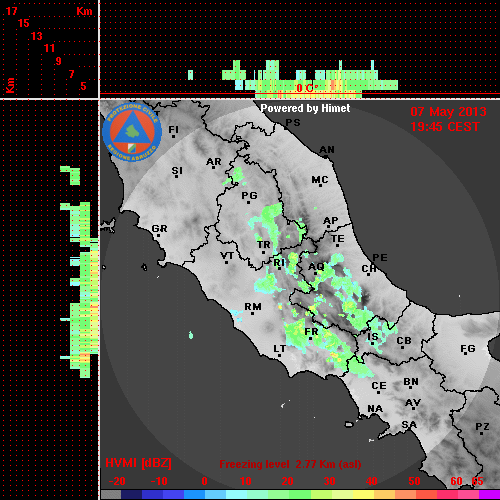500x500 pixels.
Task: Select the NA city marker
Action: (375, 415)
